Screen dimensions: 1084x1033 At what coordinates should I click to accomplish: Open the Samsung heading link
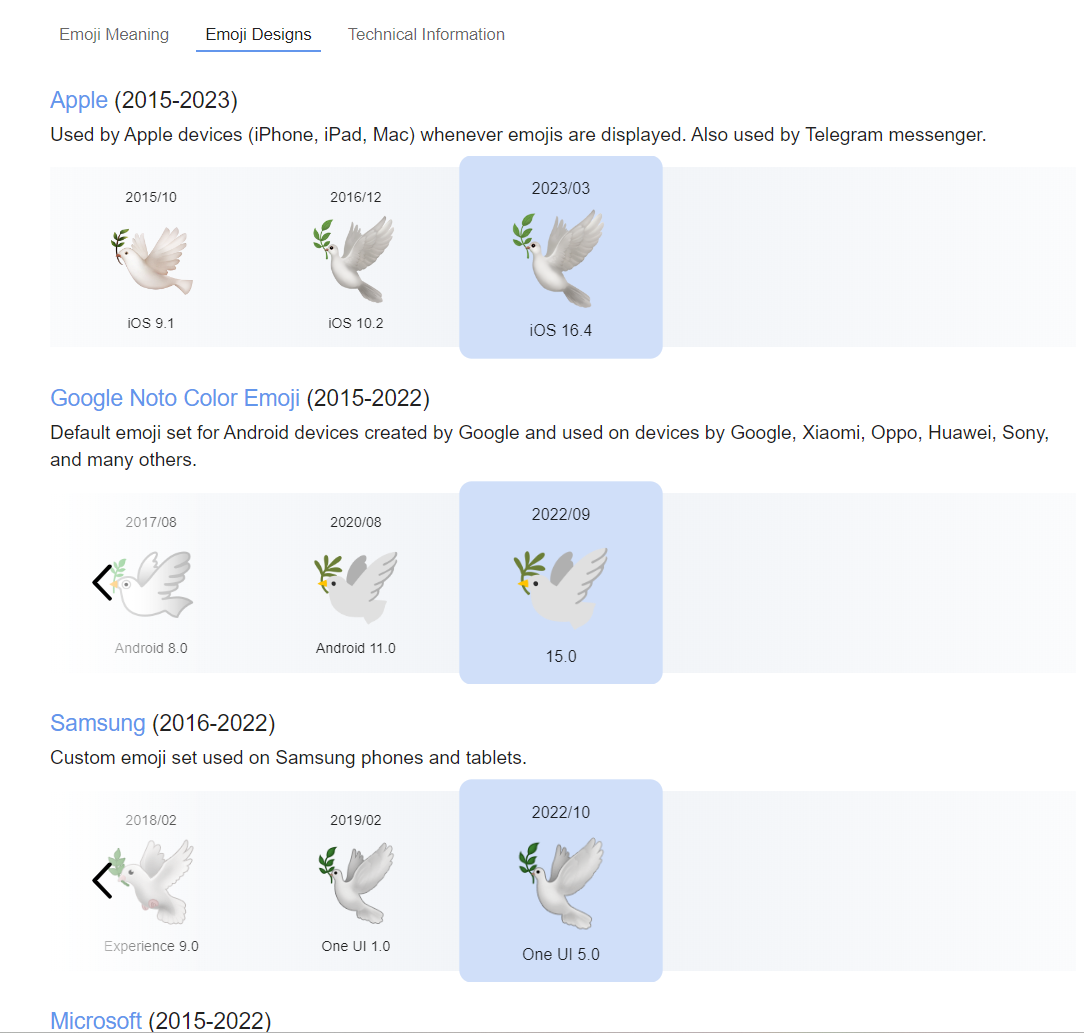[x=98, y=723]
